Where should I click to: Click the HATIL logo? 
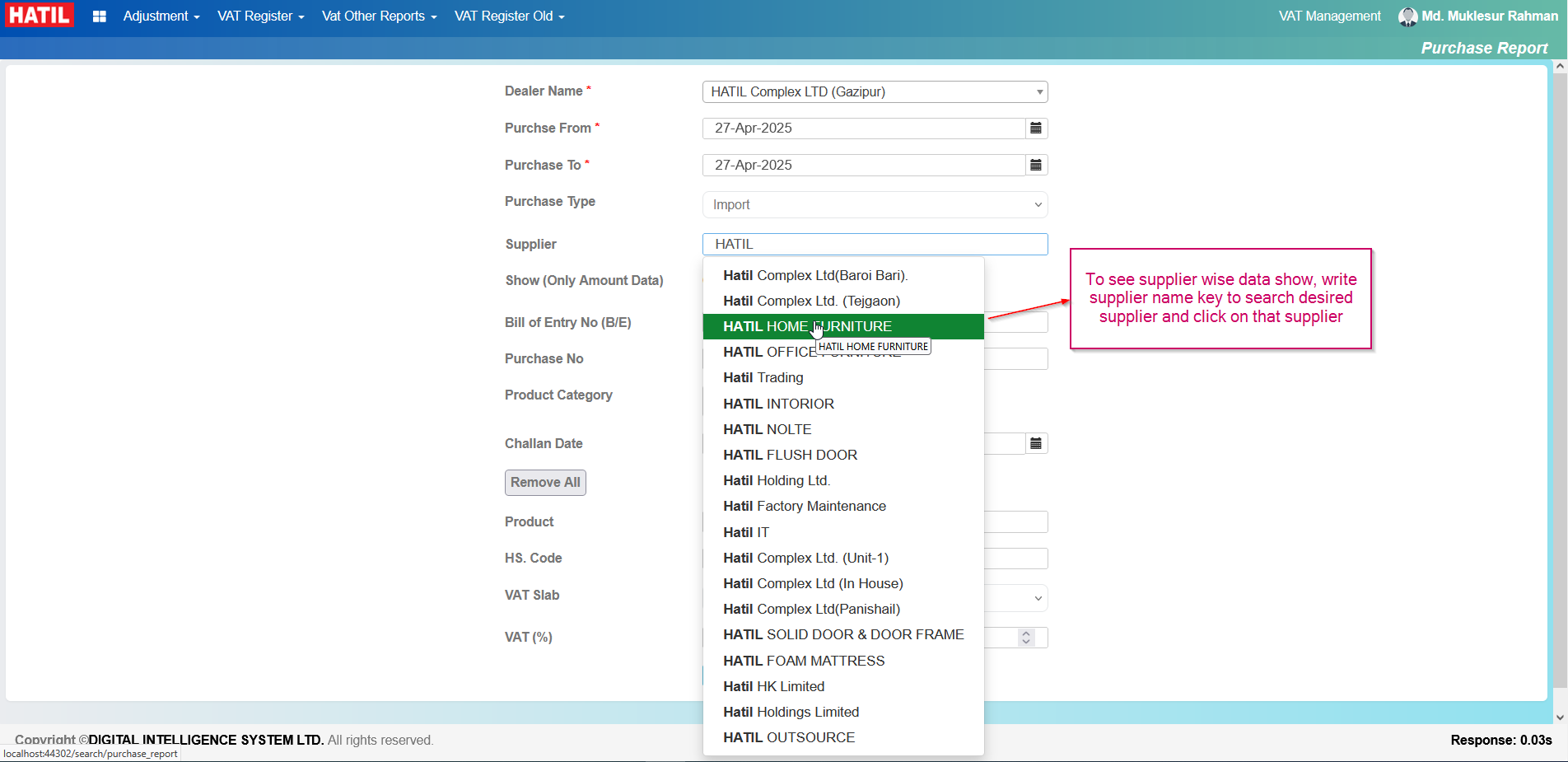coord(39,16)
